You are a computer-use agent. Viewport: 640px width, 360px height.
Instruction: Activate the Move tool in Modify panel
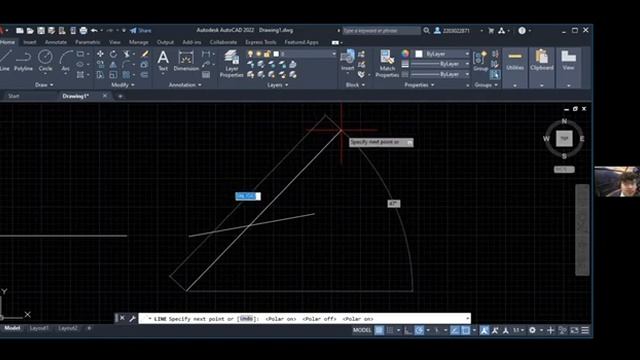click(100, 54)
